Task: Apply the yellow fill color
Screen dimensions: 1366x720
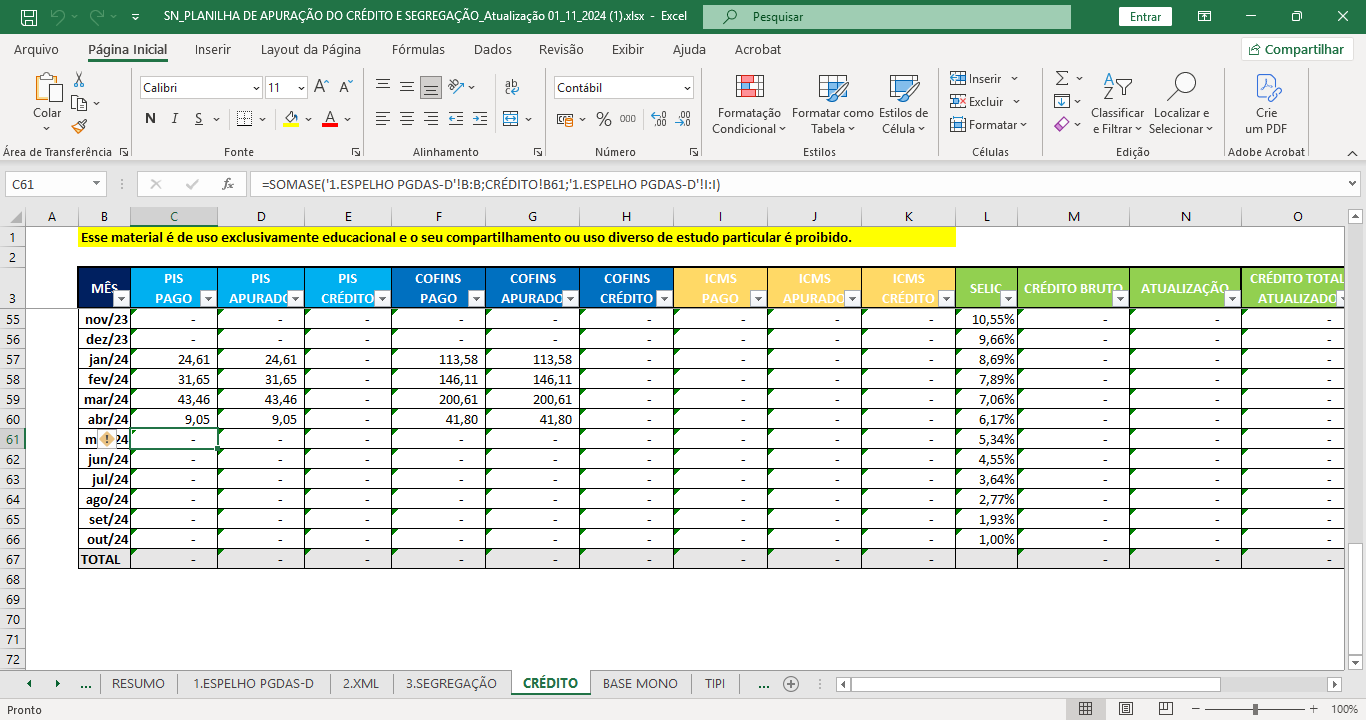Action: [291, 119]
